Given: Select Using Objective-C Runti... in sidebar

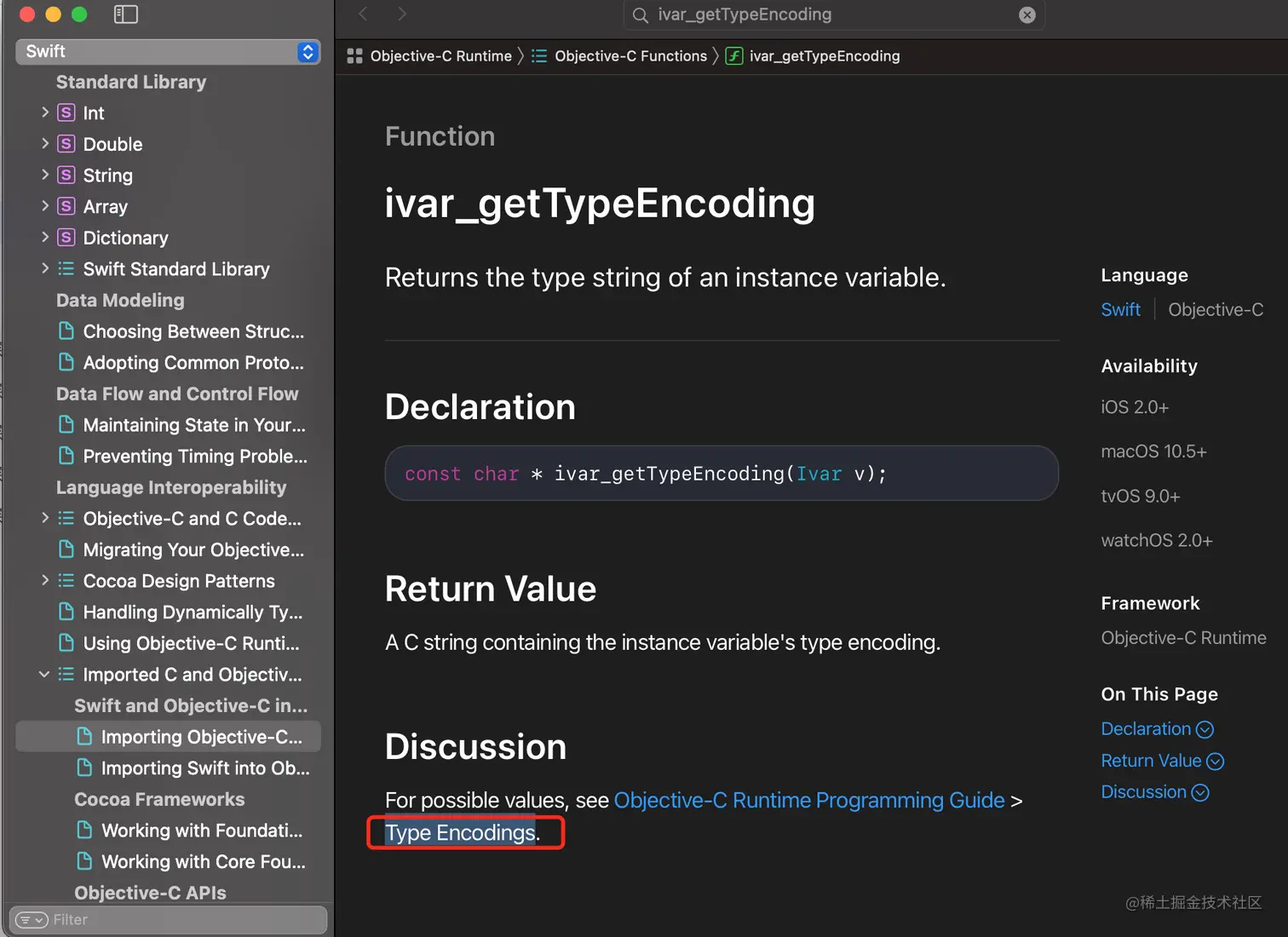Looking at the screenshot, I should coord(168,643).
